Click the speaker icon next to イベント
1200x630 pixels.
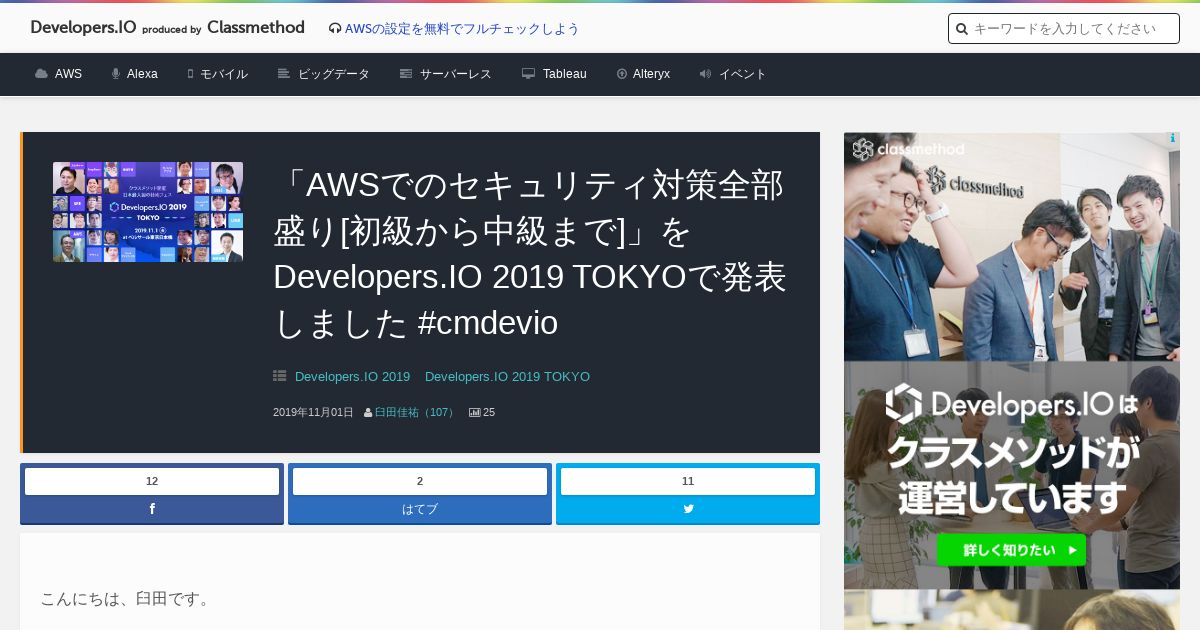705,74
